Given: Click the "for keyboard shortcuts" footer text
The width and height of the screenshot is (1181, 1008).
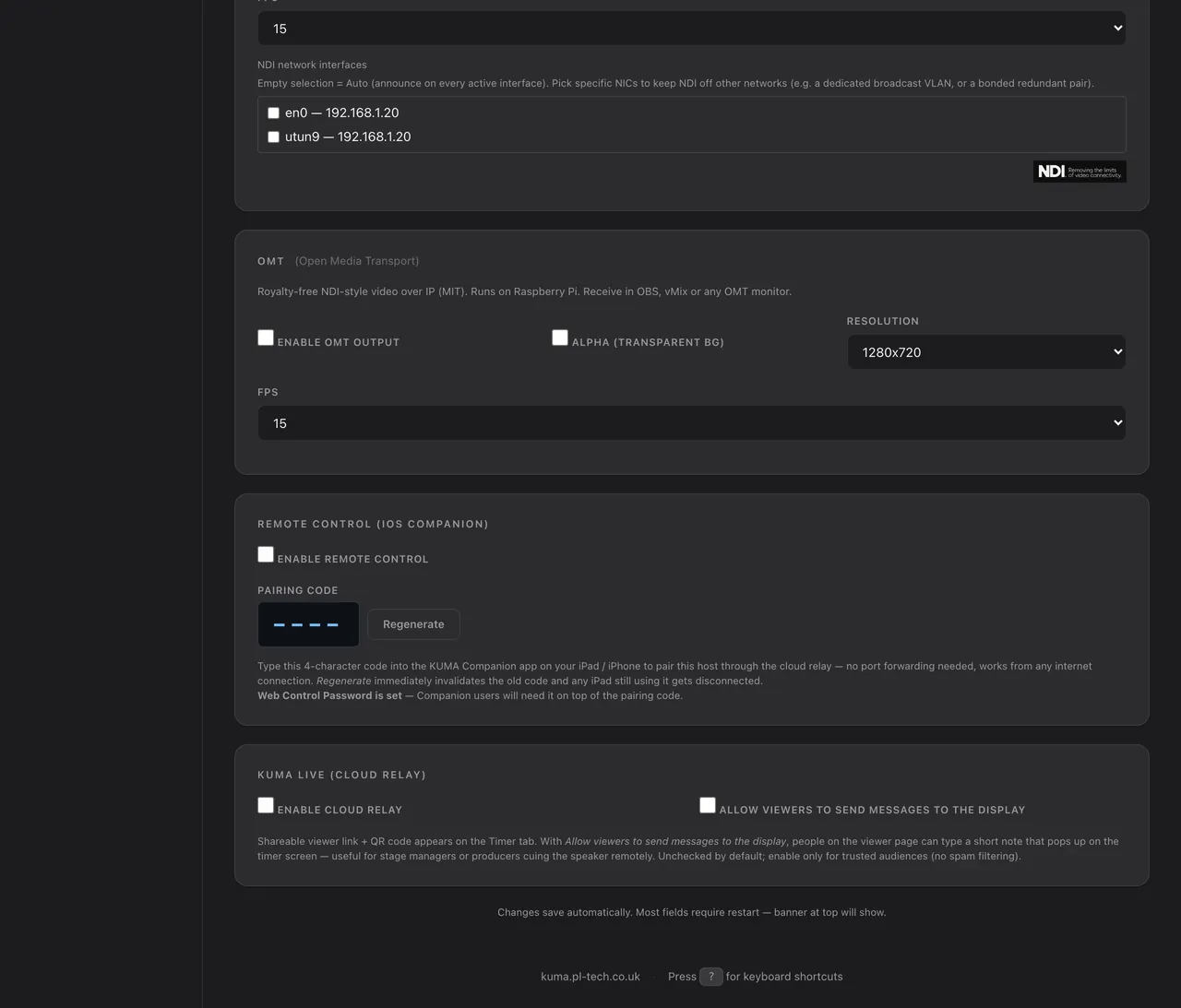Looking at the screenshot, I should pyautogui.click(x=784, y=977).
